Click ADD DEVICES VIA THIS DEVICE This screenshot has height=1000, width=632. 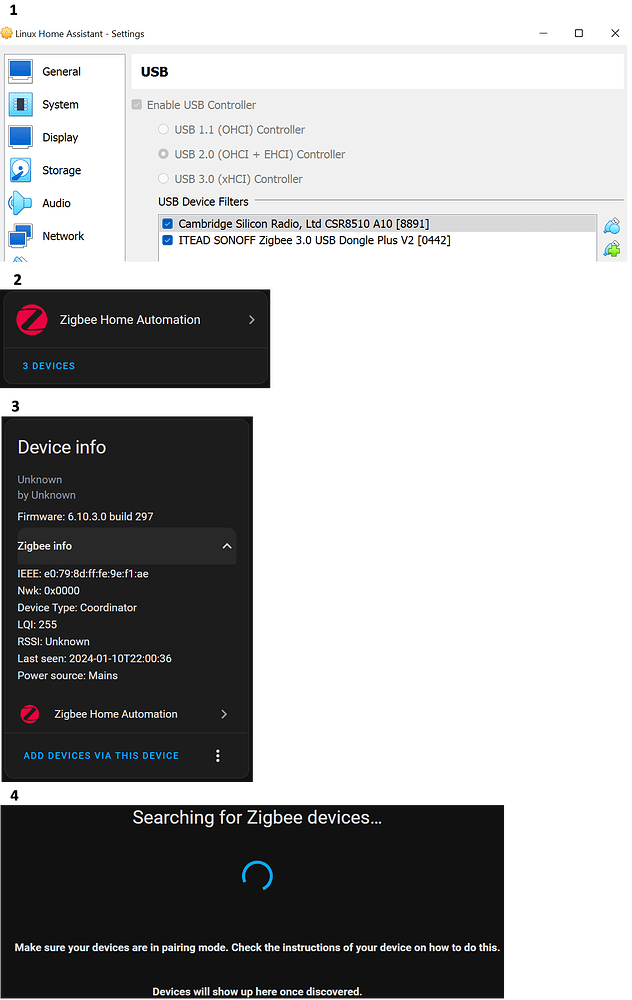[x=101, y=755]
